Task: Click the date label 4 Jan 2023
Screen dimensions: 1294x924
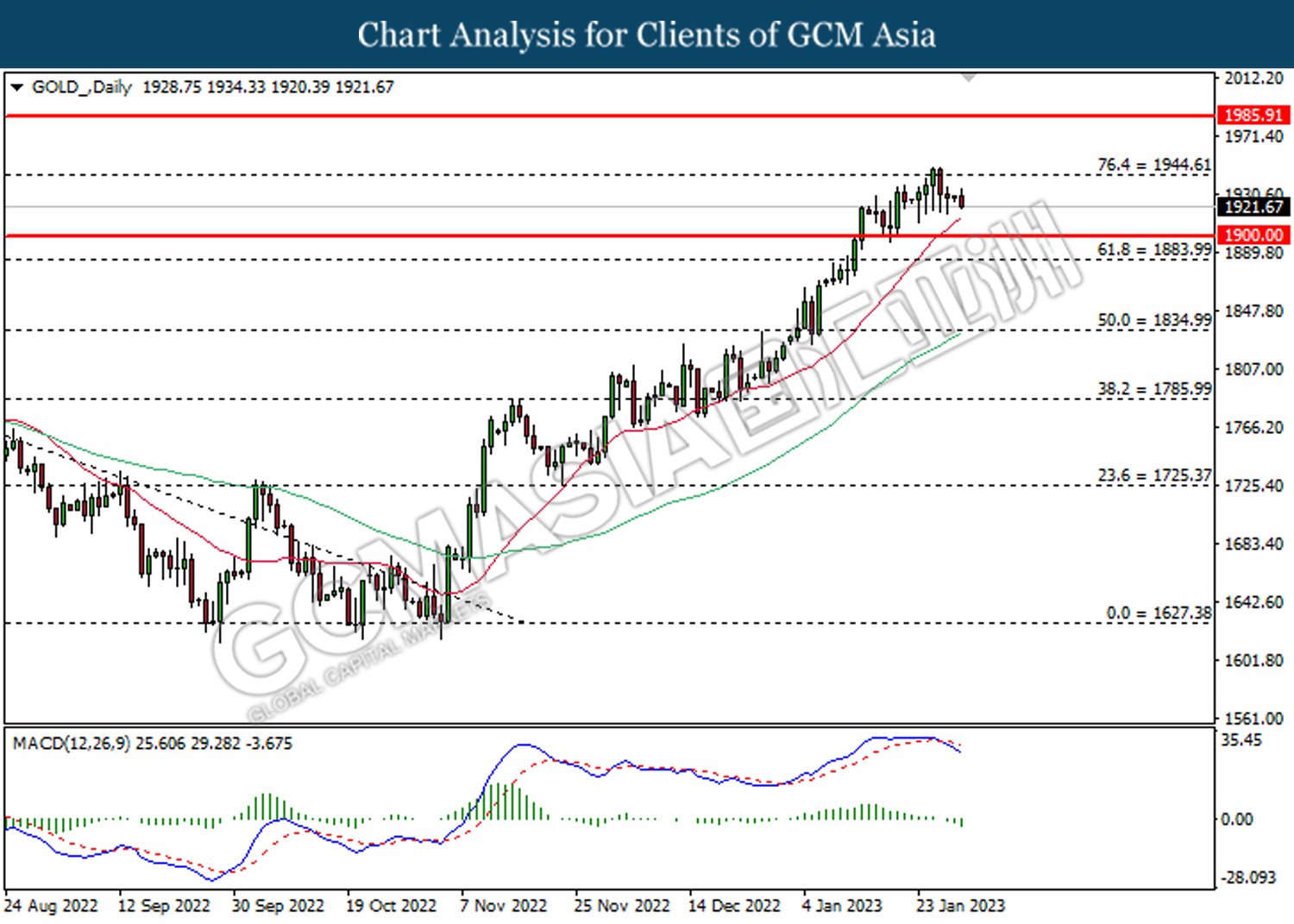Action: tap(842, 906)
